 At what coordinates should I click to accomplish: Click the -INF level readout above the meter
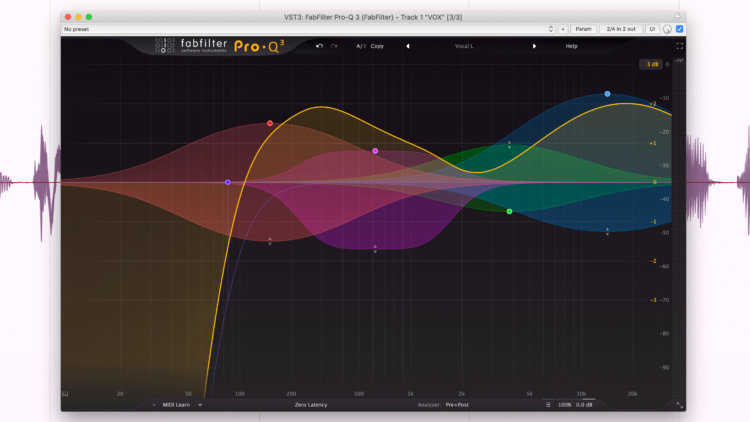point(679,60)
